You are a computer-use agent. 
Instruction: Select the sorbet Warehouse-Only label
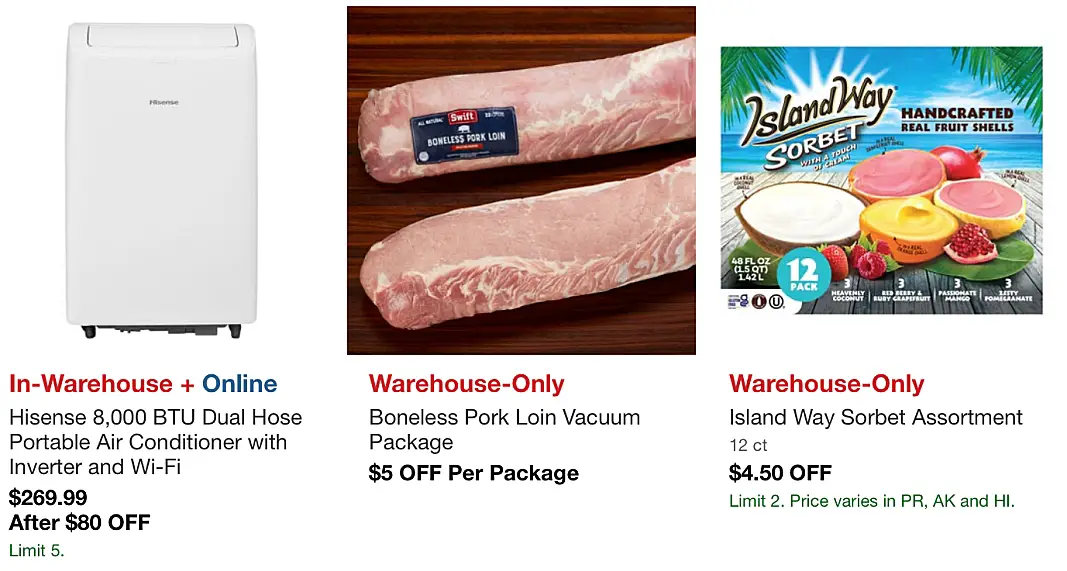[827, 384]
